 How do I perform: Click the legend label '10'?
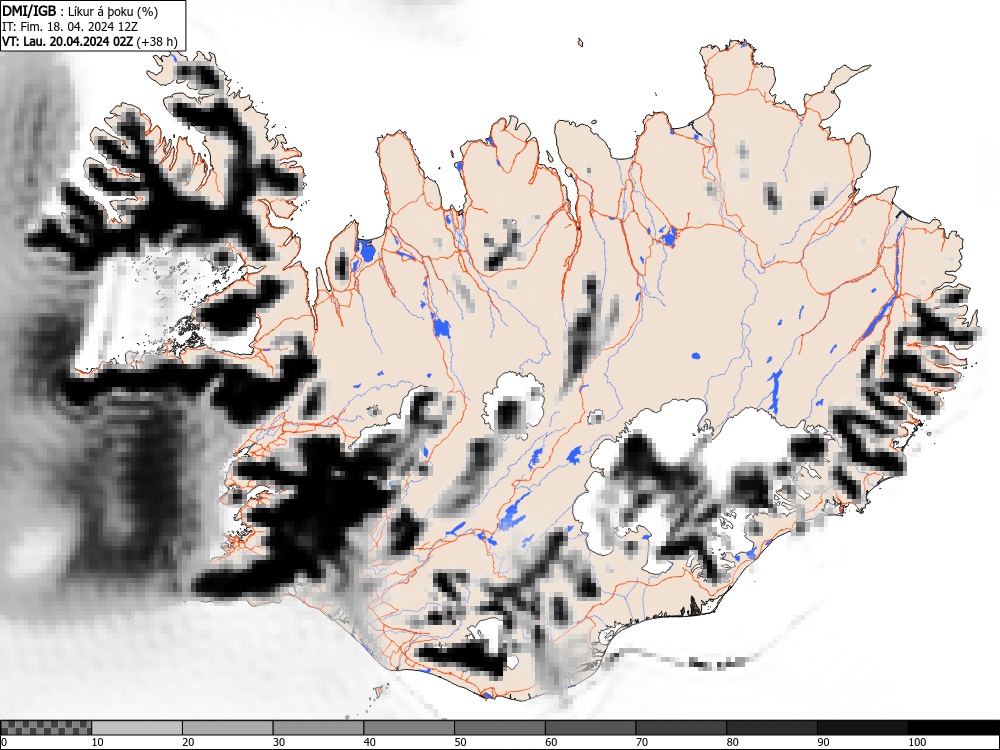tap(98, 742)
